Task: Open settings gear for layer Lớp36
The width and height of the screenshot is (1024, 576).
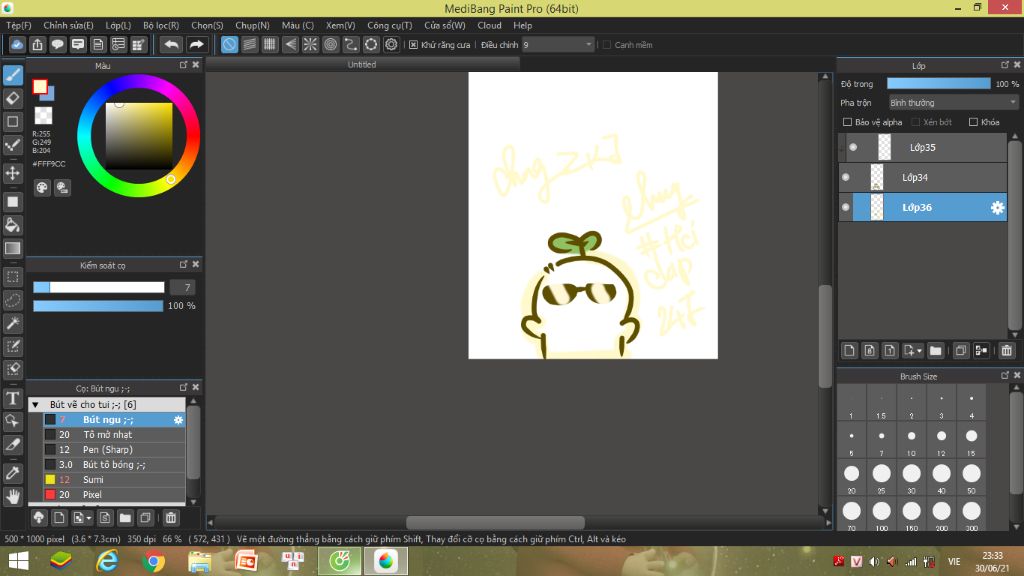Action: point(997,208)
